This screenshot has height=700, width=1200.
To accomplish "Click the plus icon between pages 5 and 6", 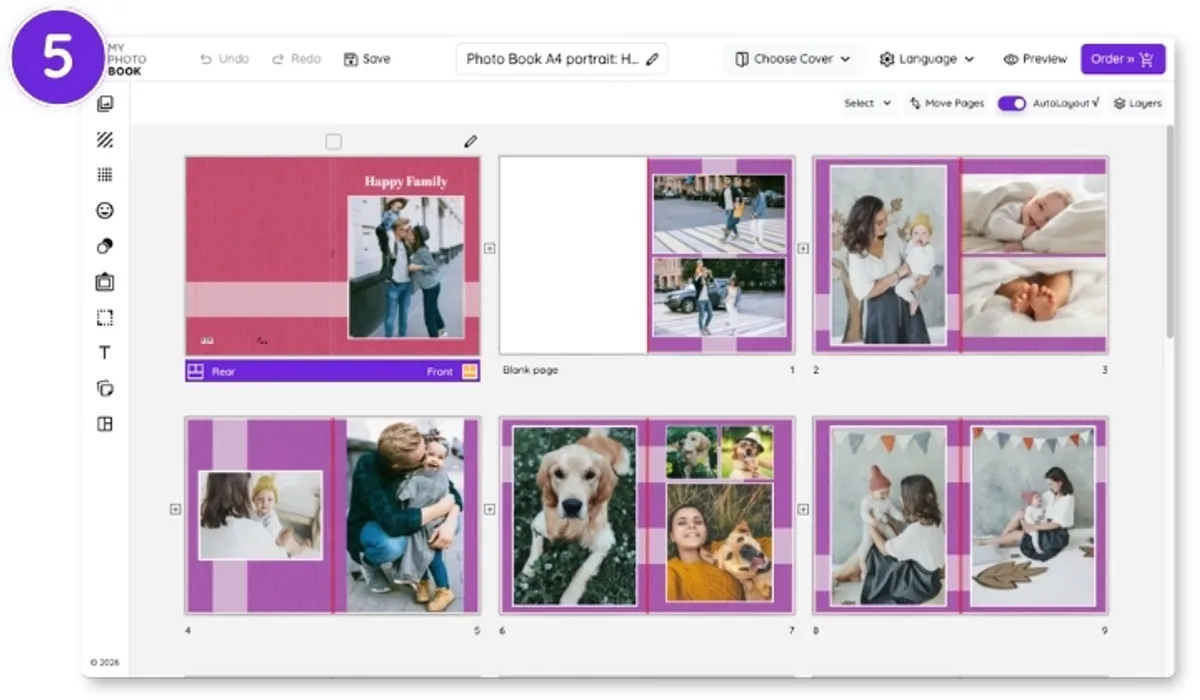I will point(490,509).
